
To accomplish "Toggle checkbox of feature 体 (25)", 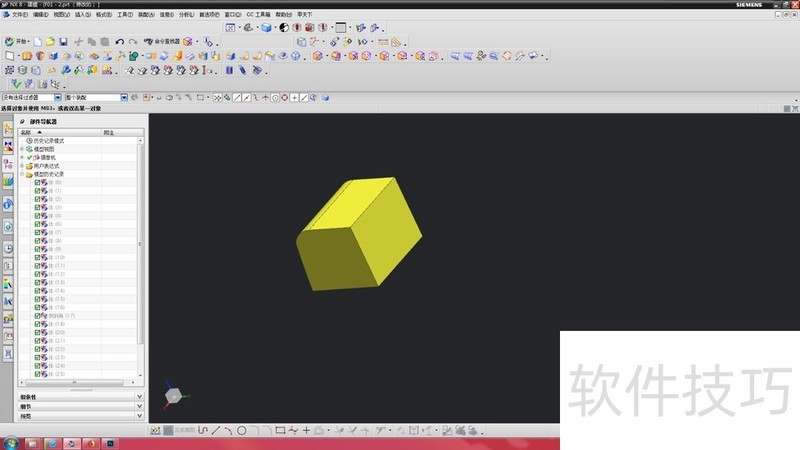I will (x=37, y=374).
